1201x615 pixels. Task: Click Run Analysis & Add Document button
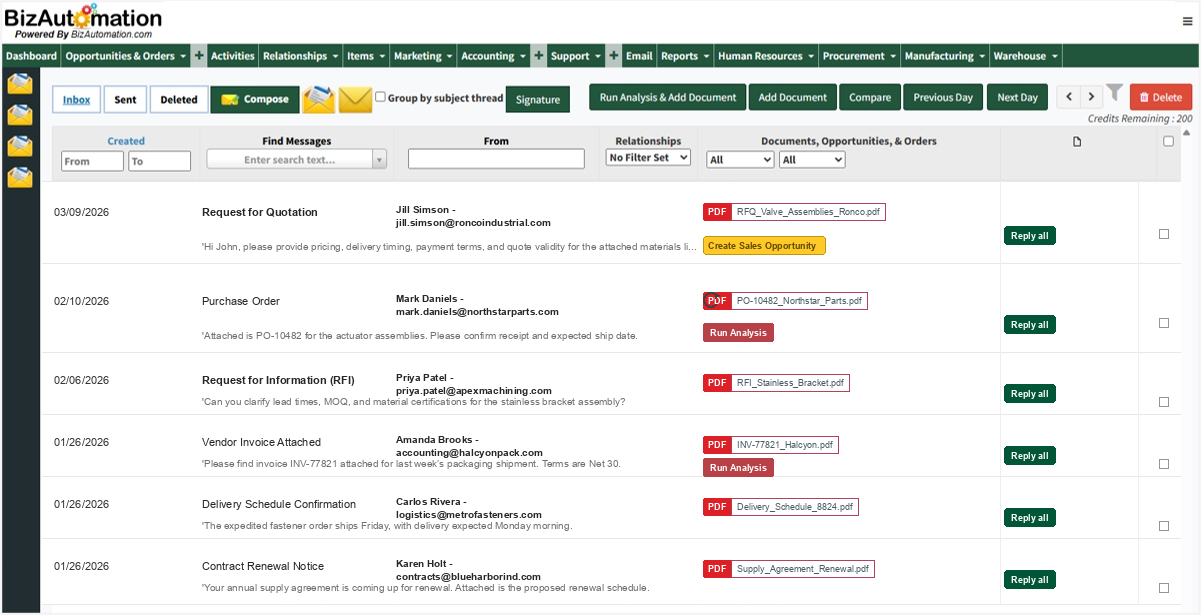[668, 97]
